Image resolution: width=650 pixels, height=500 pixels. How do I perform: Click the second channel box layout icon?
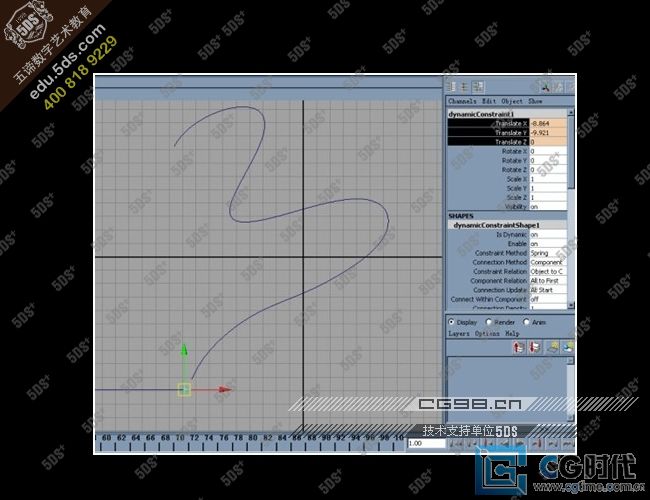pyautogui.click(x=464, y=87)
